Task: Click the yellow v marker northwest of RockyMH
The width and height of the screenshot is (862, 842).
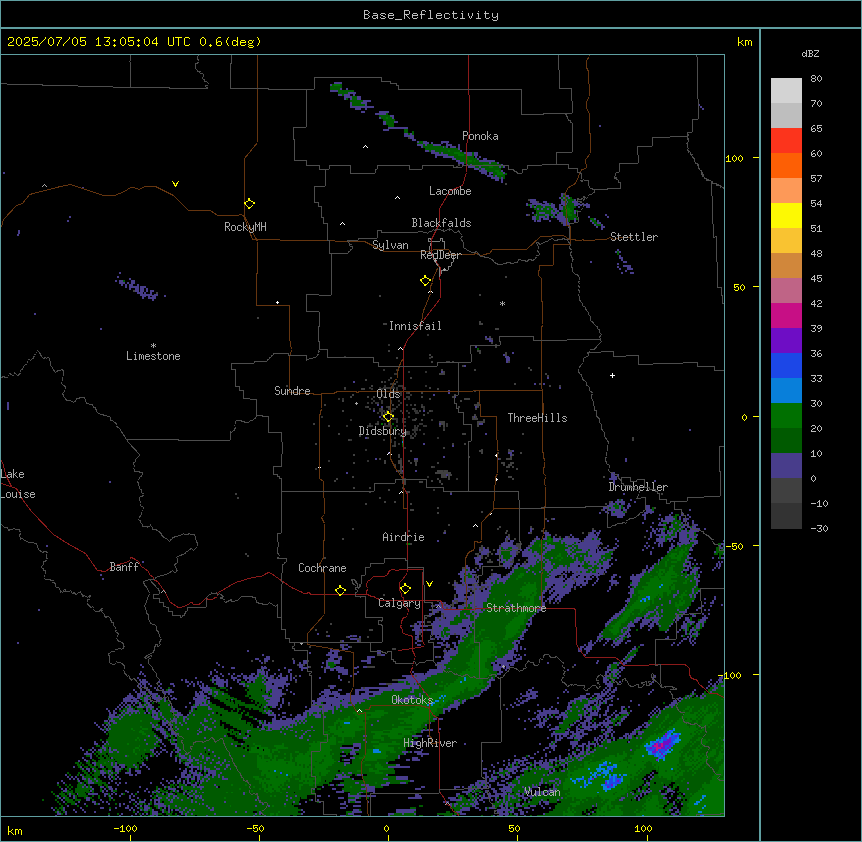Action: point(175,184)
